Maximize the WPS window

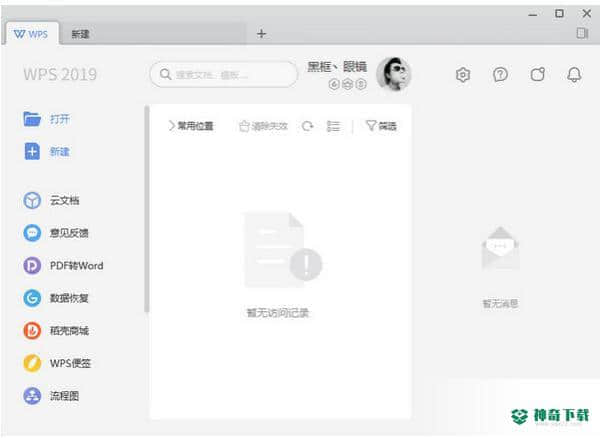click(x=559, y=14)
